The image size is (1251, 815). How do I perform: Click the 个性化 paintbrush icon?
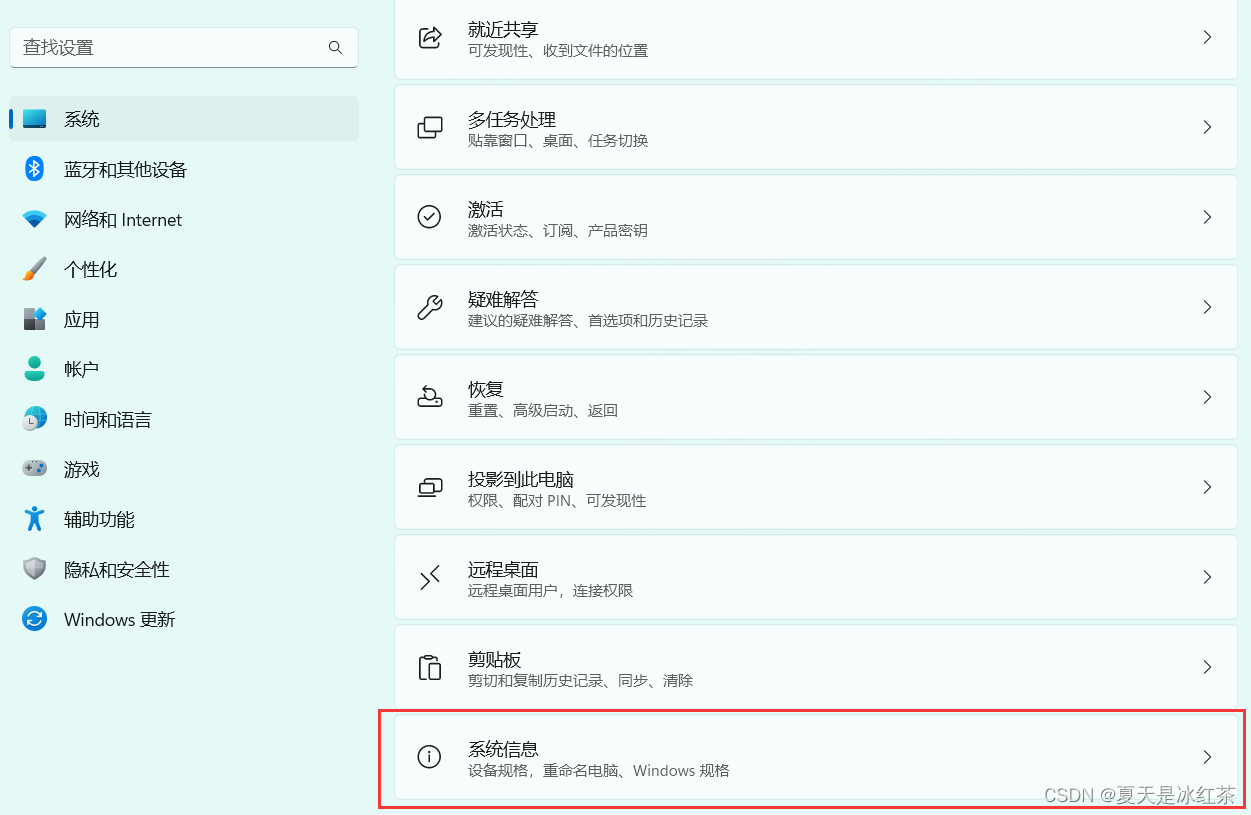(x=35, y=269)
